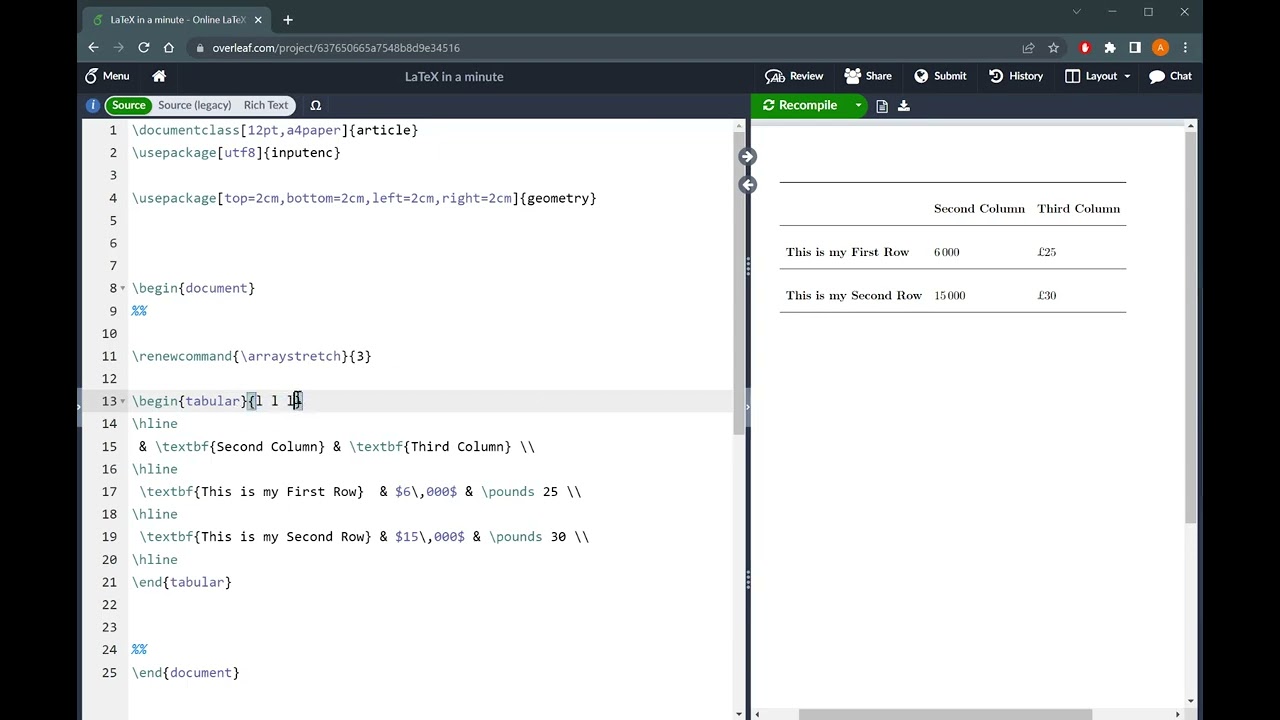This screenshot has width=1280, height=720.
Task: Expand the Recompile options arrow
Action: coord(858,105)
